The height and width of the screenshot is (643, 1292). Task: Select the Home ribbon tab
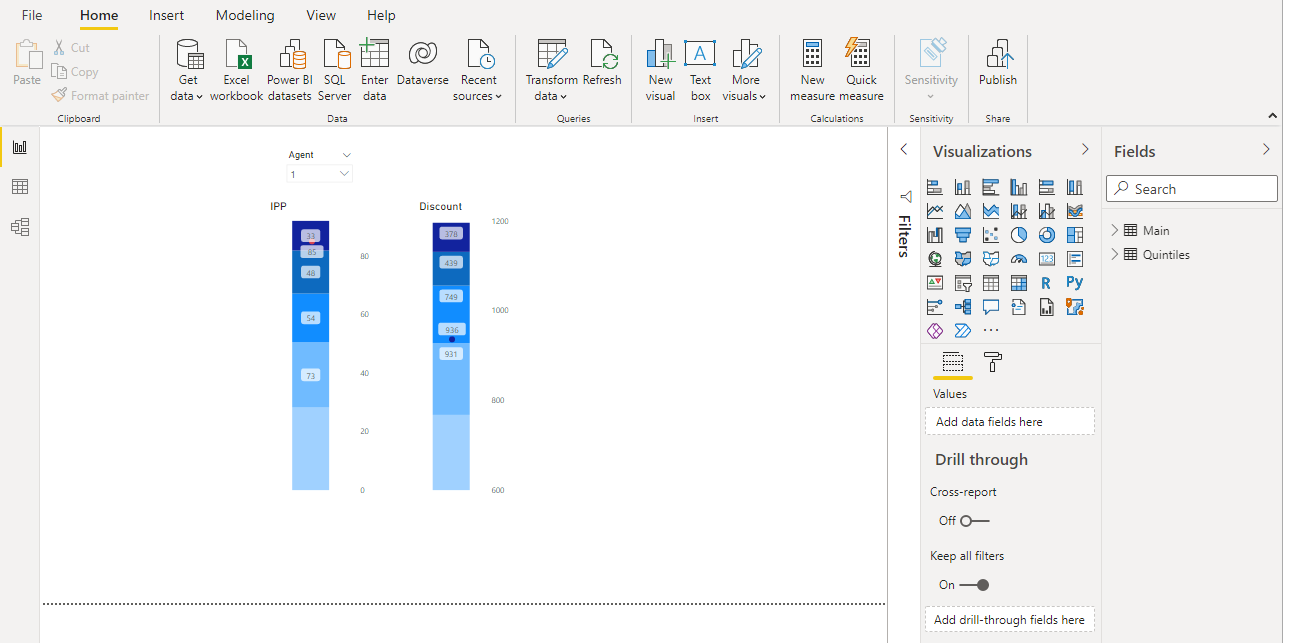[99, 15]
